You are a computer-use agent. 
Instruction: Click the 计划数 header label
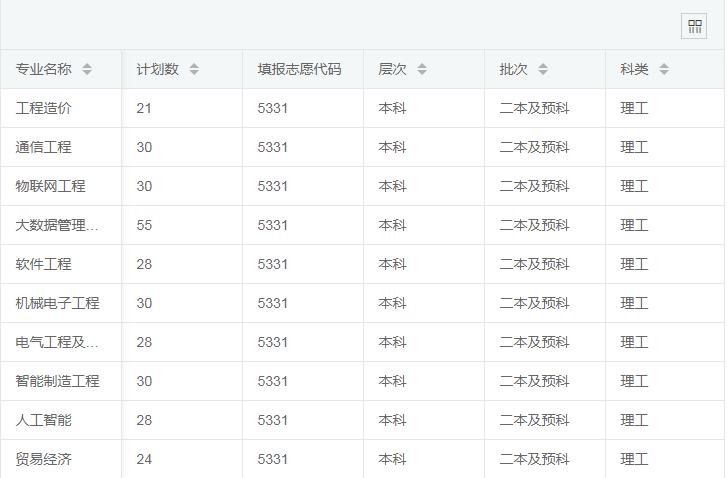pos(158,69)
